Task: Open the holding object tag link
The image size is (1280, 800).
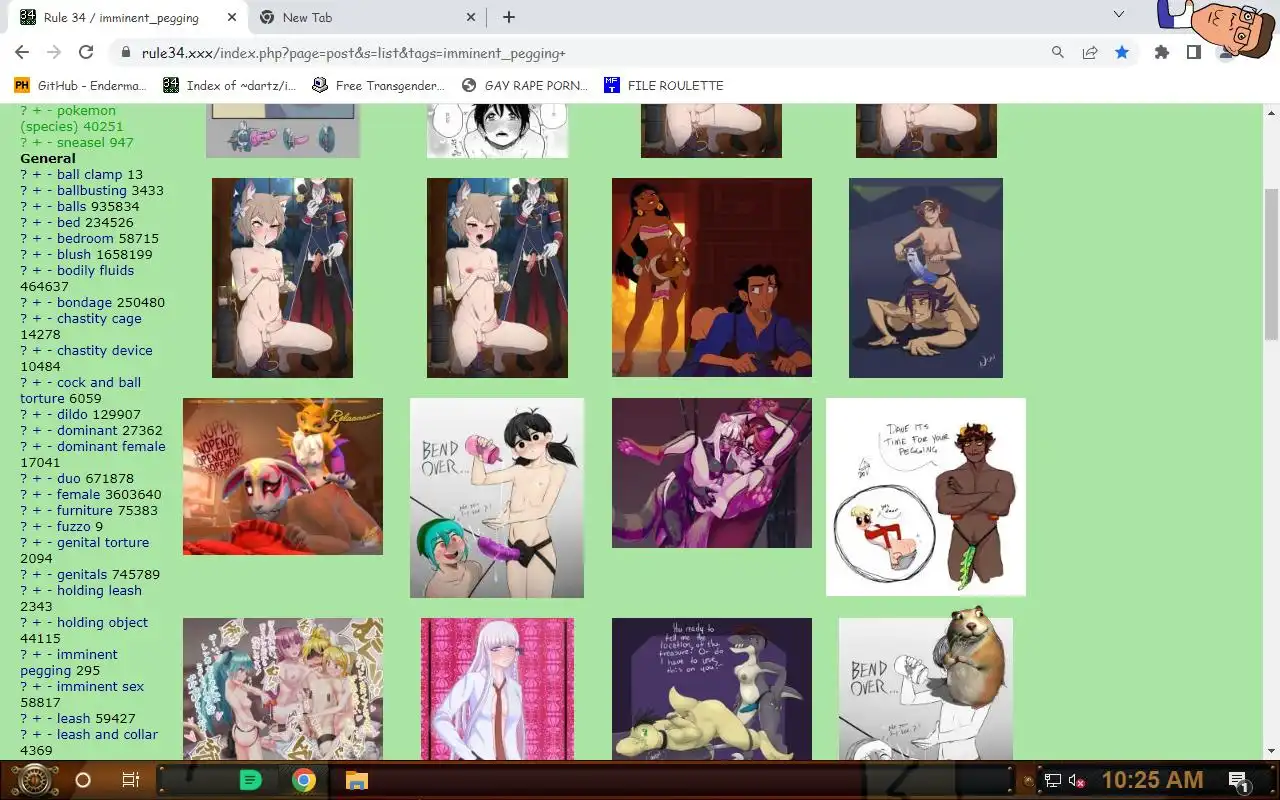Action: pos(102,622)
